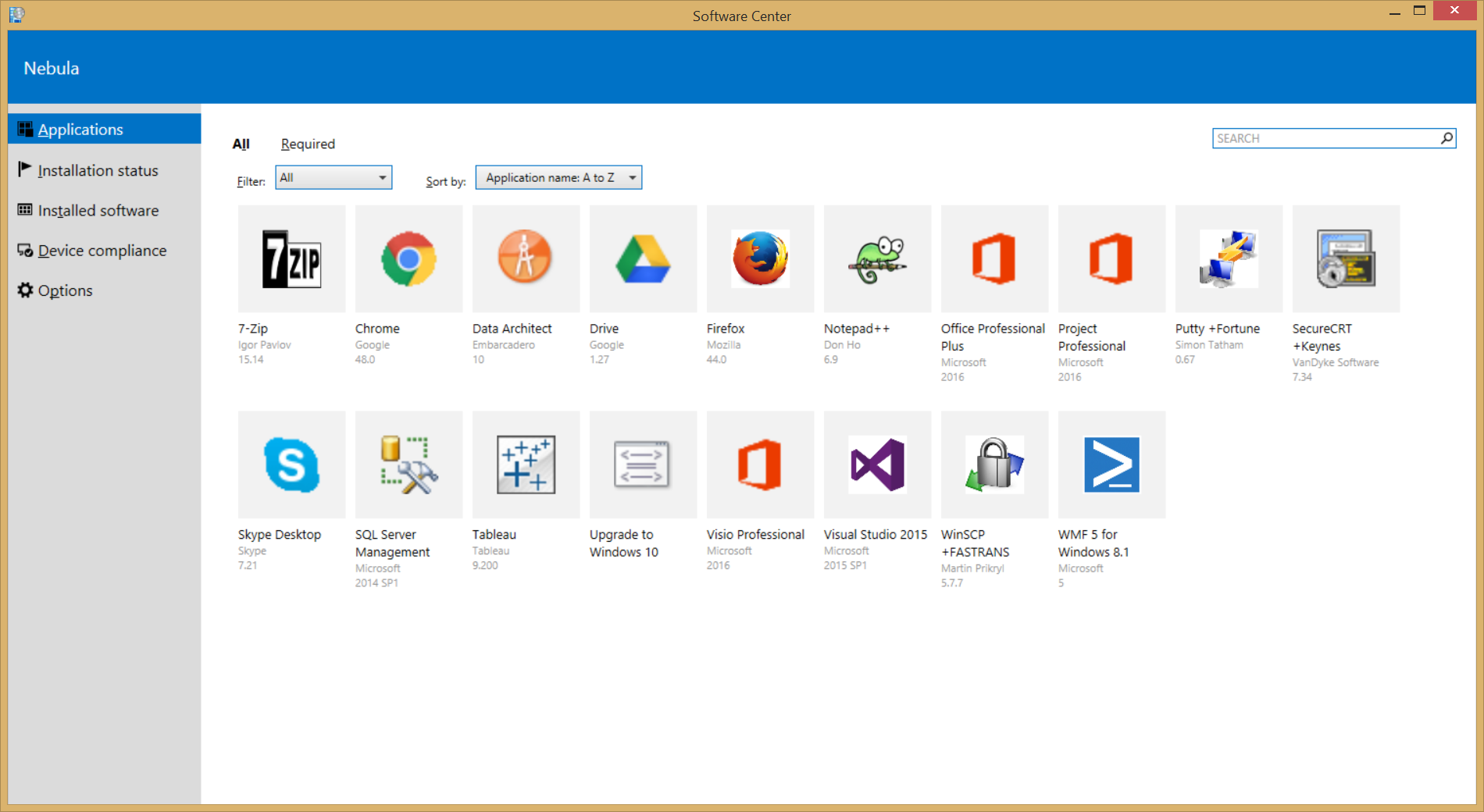Click the Notepad++ chameleon icon
The height and width of the screenshot is (812, 1484).
877,258
